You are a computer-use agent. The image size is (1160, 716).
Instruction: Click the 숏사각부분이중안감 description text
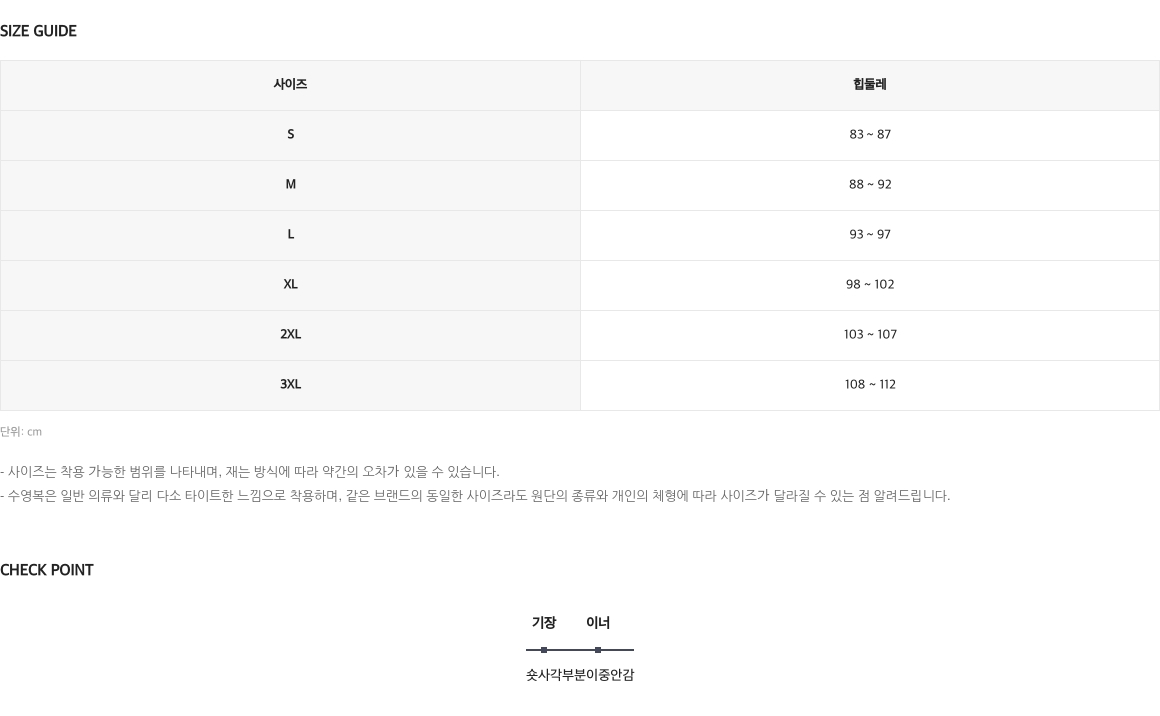click(x=580, y=675)
